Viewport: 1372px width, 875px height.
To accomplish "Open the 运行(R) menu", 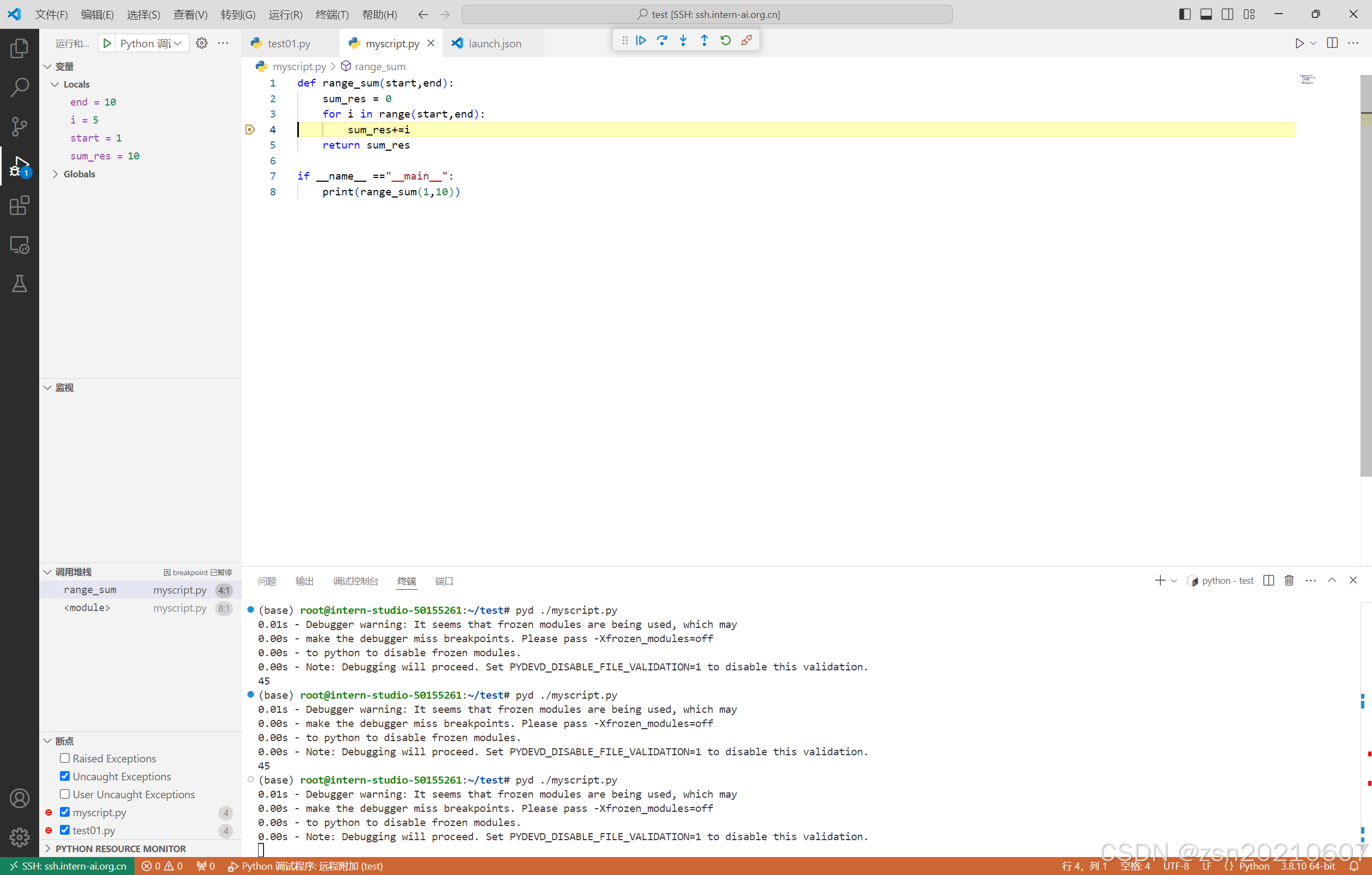I will point(285,14).
